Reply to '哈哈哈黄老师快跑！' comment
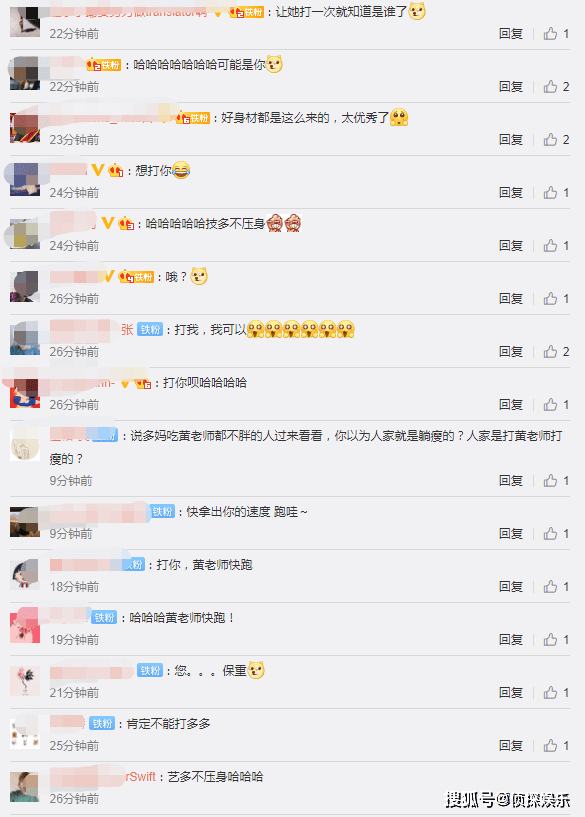 511,639
